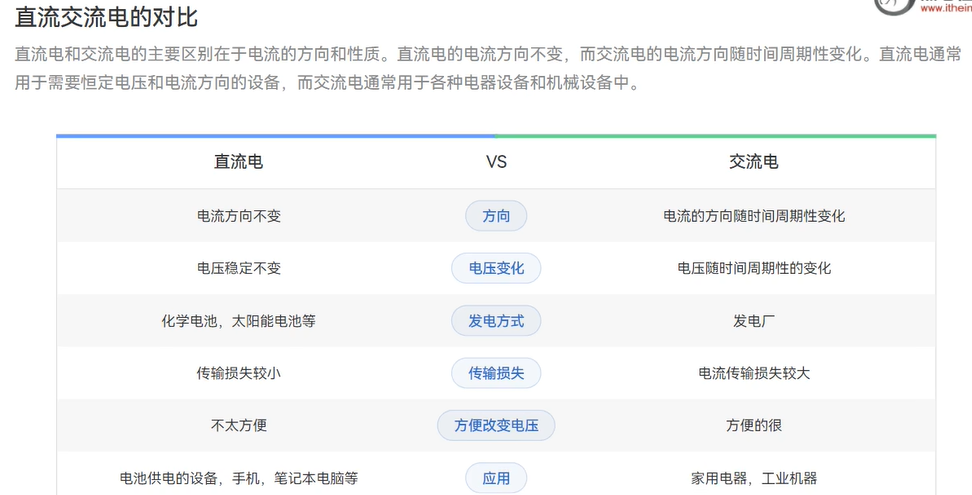Select the 方便的很 table cell
The width and height of the screenshot is (972, 495).
point(754,425)
